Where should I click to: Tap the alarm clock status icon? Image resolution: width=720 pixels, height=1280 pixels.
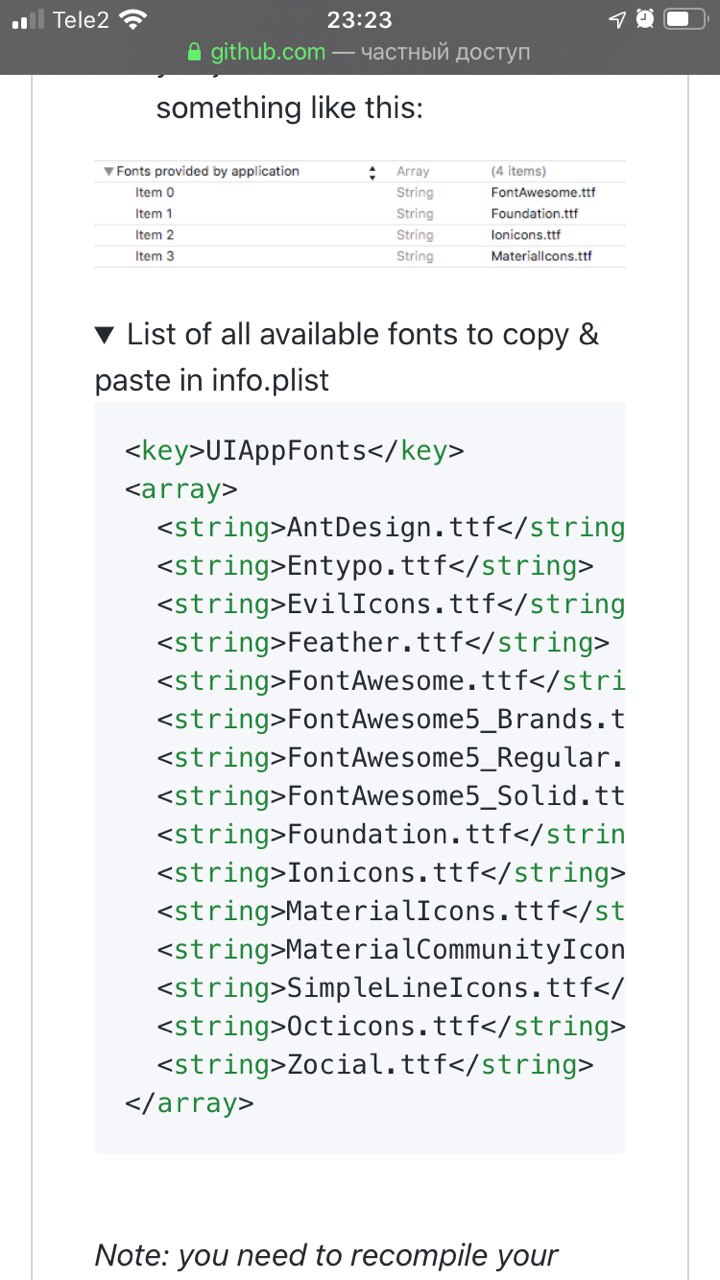click(645, 19)
